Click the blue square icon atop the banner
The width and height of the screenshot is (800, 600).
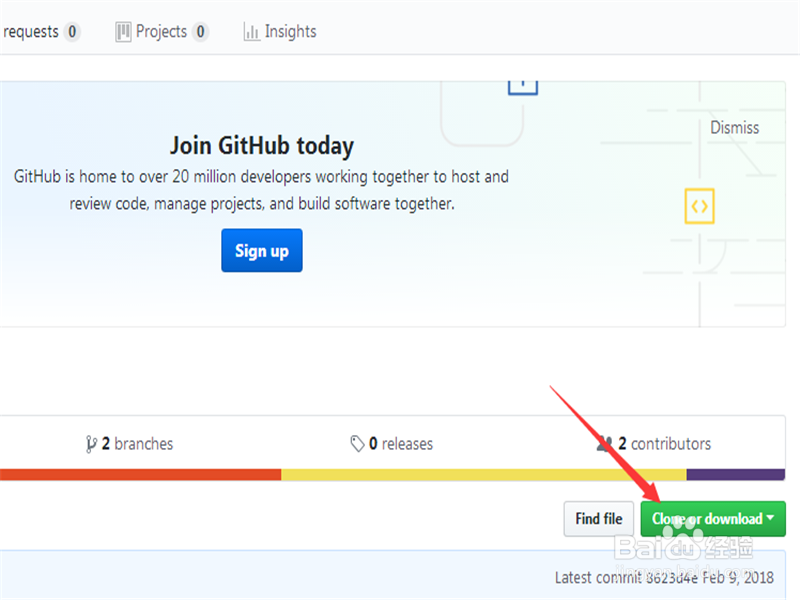523,84
